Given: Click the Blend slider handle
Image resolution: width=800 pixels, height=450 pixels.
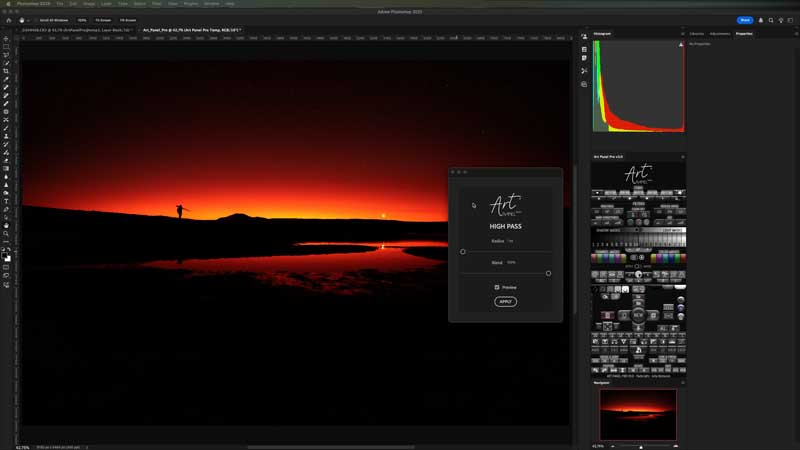Looking at the screenshot, I should click(548, 273).
